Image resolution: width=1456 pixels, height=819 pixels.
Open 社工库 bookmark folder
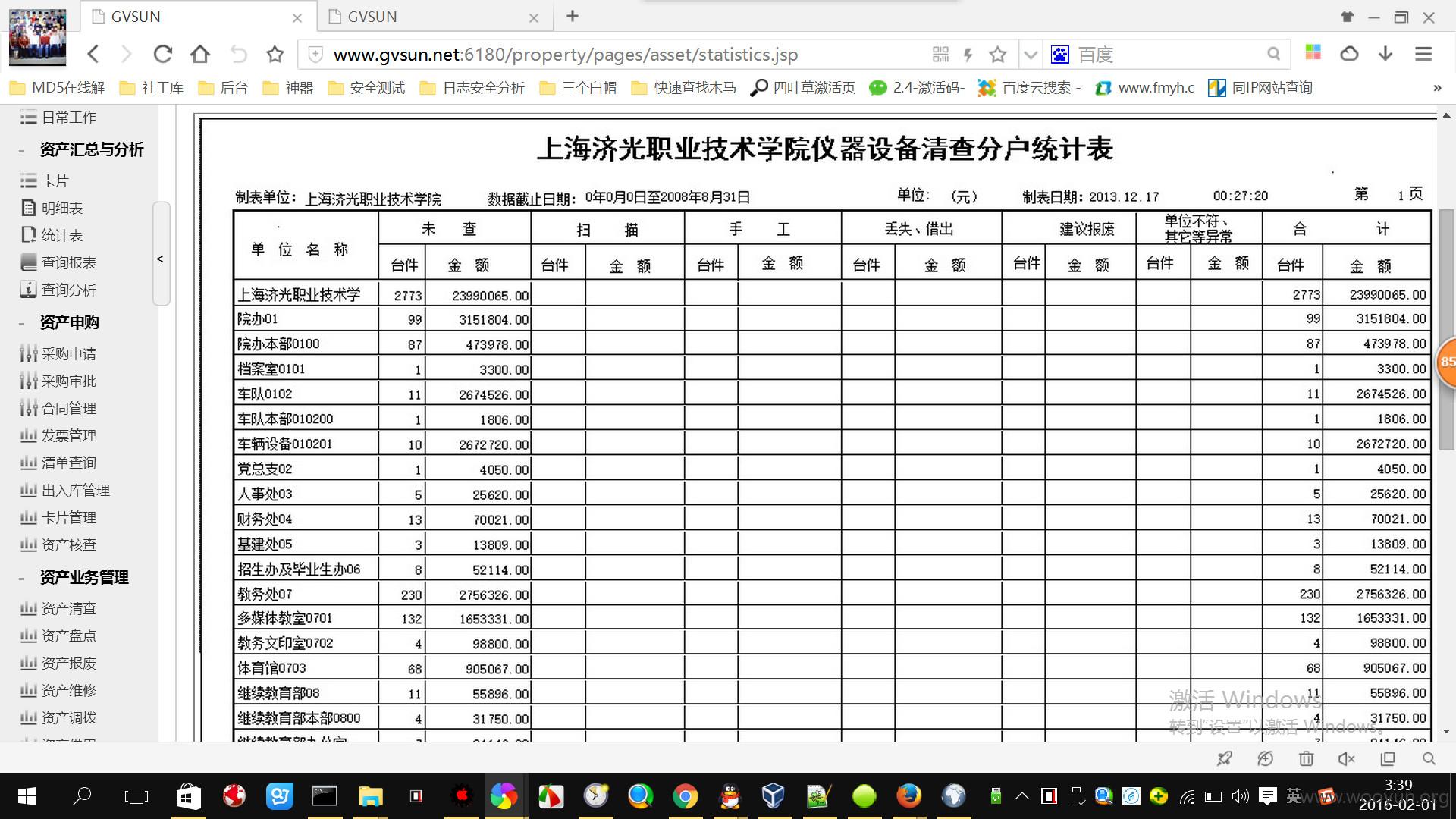152,88
